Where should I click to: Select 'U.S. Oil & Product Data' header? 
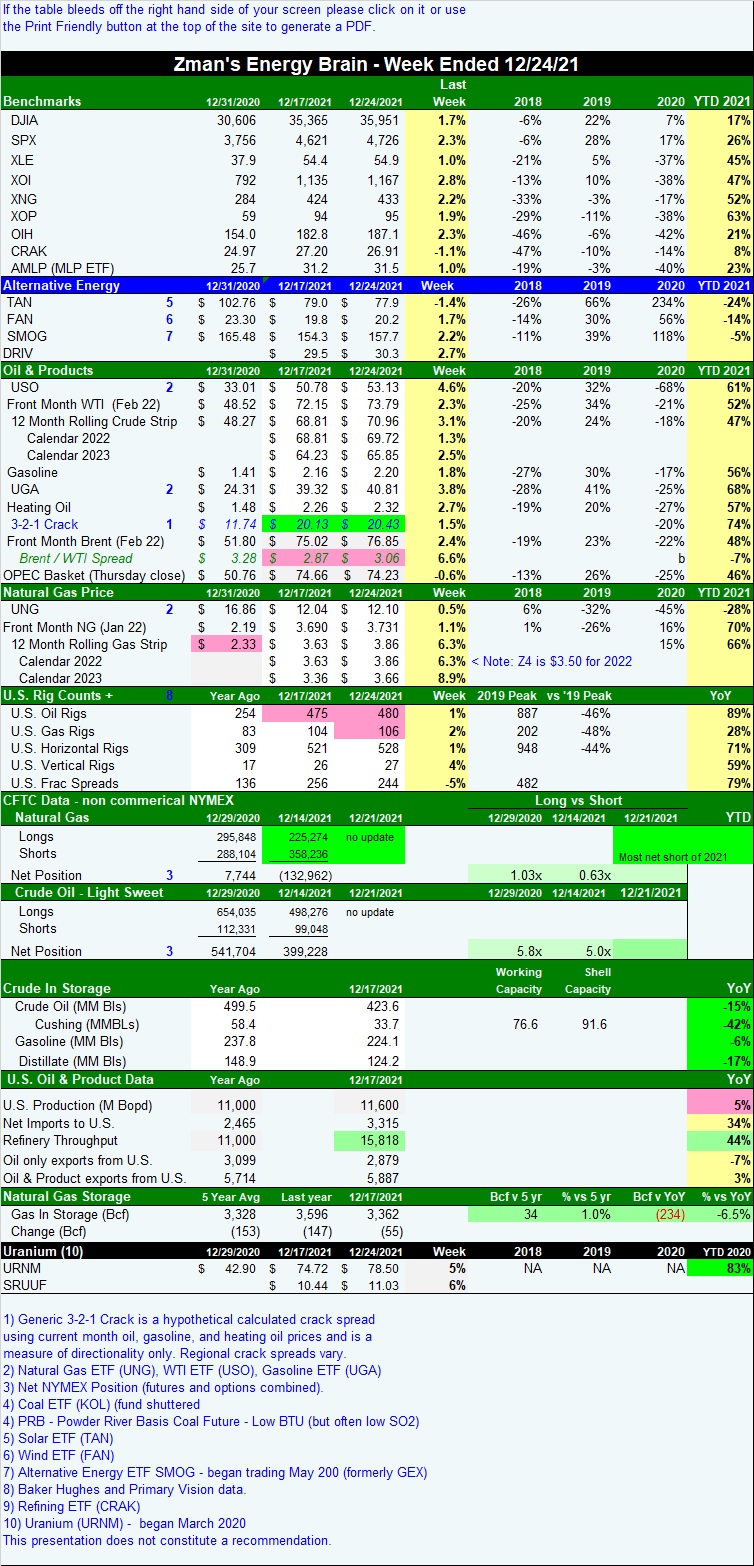[80, 1080]
